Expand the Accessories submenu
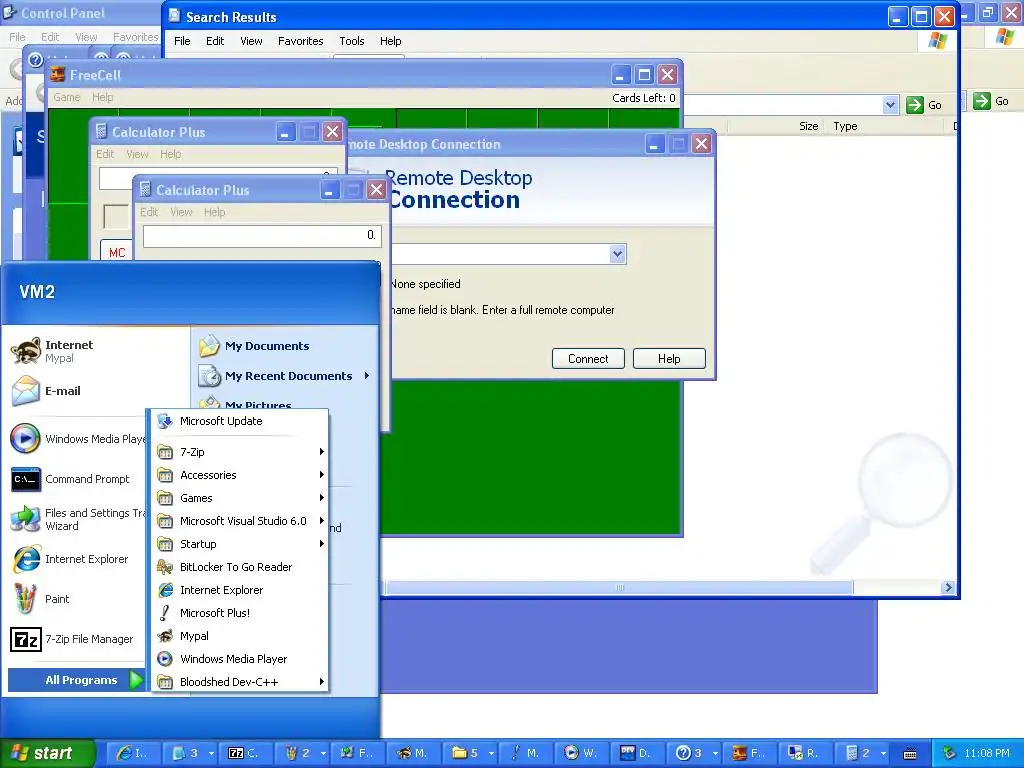 click(239, 475)
